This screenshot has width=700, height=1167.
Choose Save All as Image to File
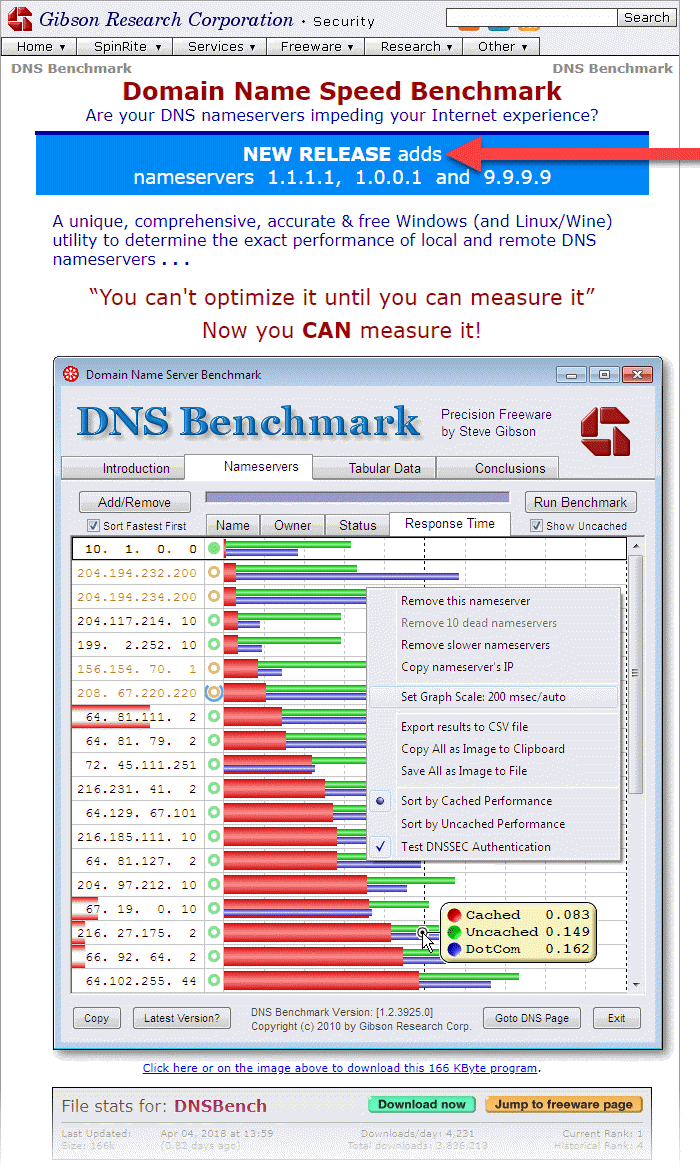click(x=463, y=771)
